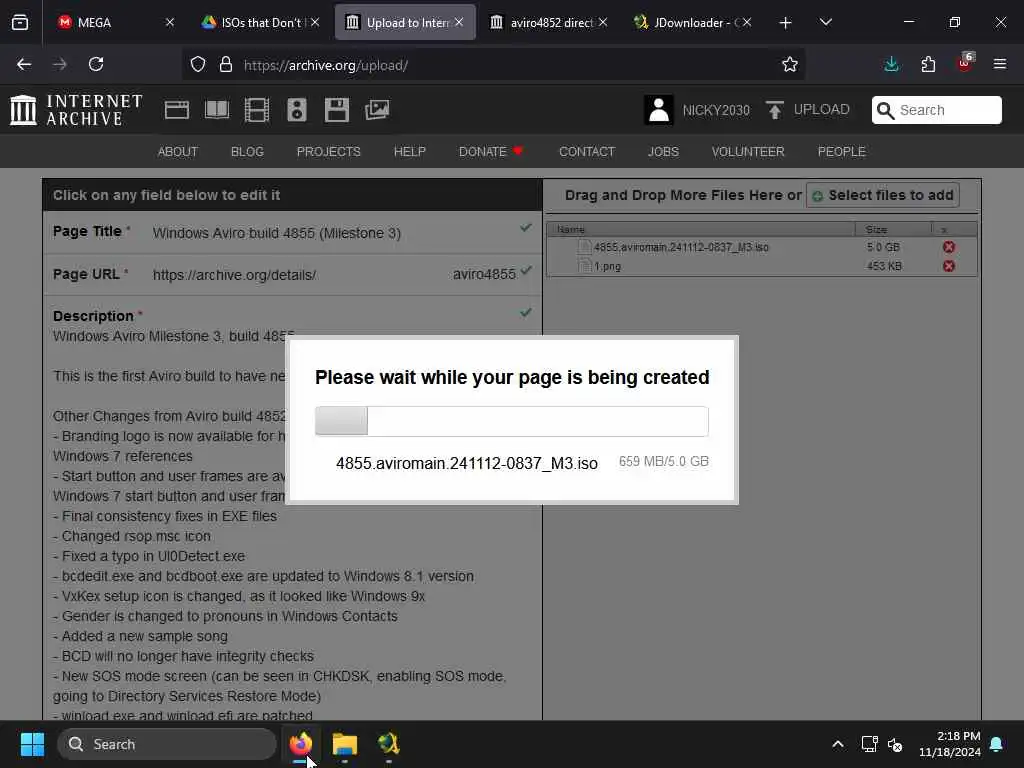Open the VOLUNTEER nav link
Image resolution: width=1024 pixels, height=768 pixels.
[x=748, y=152]
